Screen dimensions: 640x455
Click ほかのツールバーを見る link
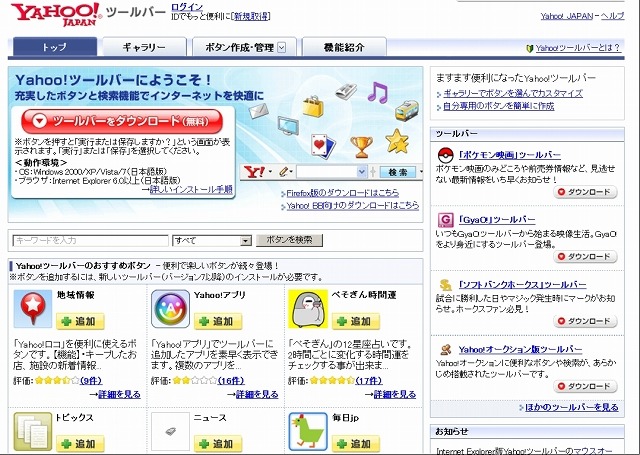[x=571, y=407]
